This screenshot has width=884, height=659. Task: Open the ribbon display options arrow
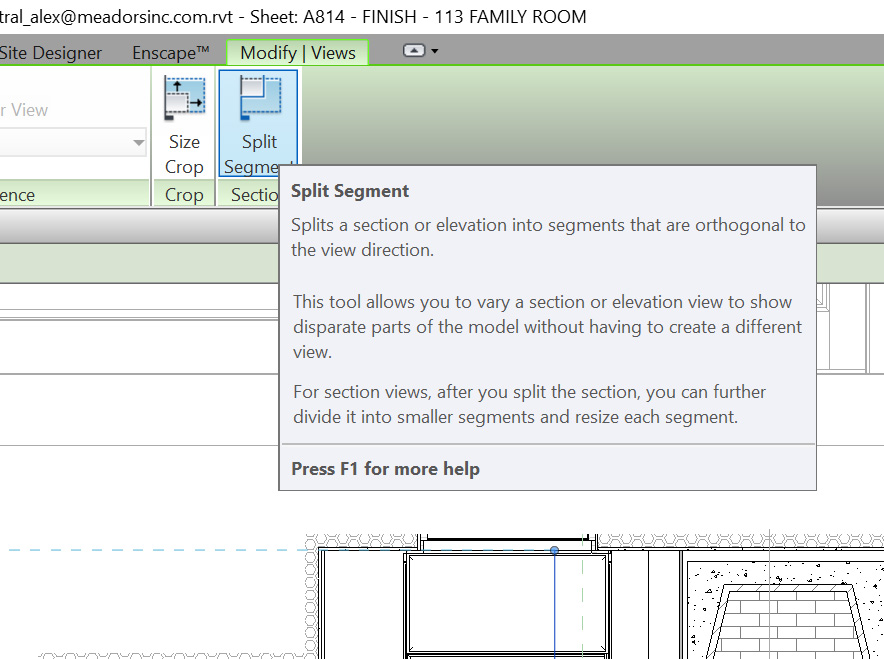[x=435, y=51]
